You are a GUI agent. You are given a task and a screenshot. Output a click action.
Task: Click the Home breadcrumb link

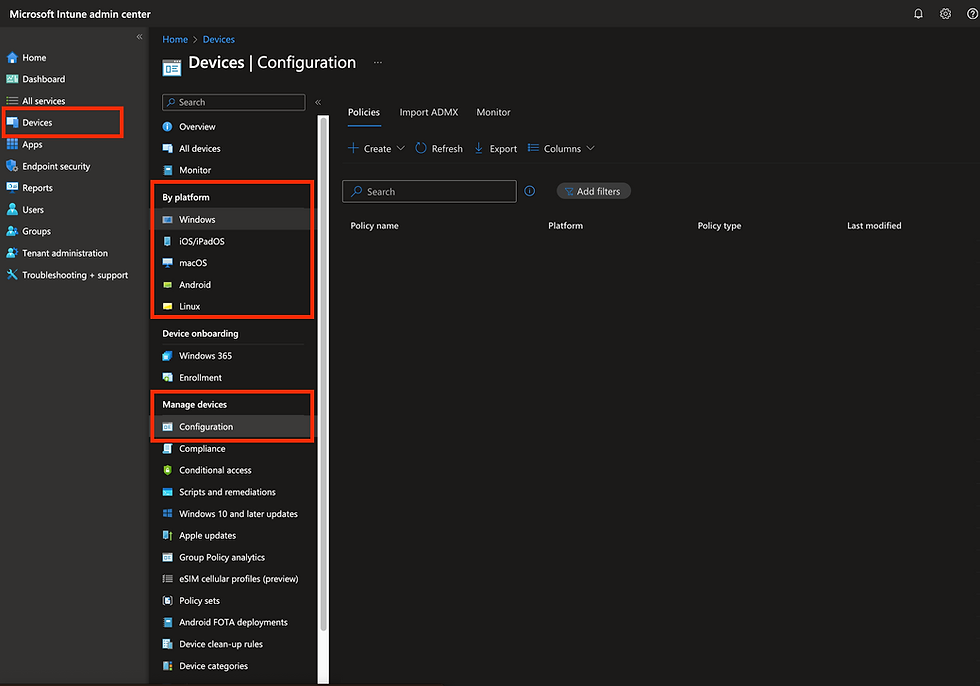click(x=175, y=40)
